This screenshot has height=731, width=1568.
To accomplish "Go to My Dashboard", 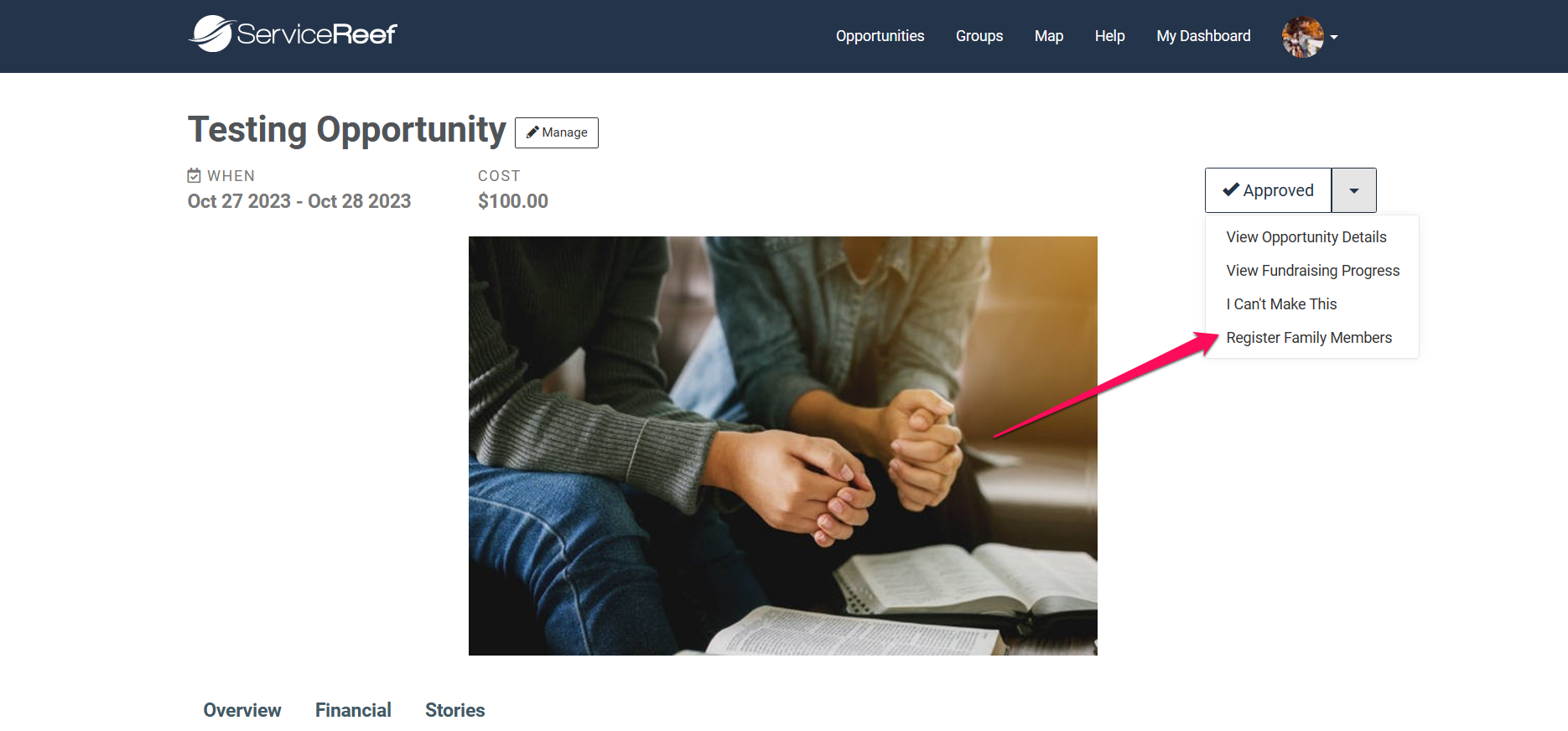I will 1203,36.
